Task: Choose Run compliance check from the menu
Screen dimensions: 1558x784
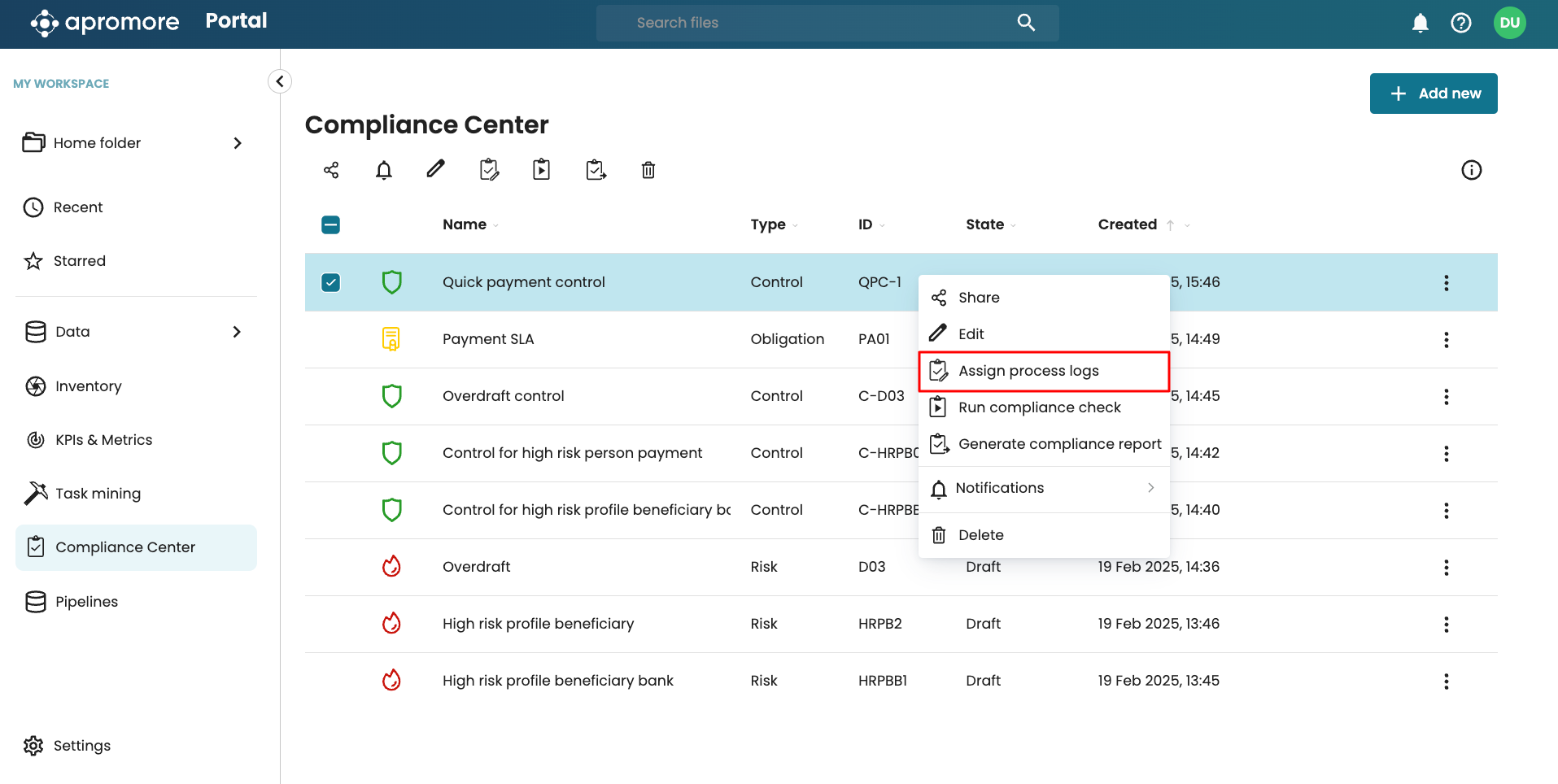Action: [x=1039, y=407]
